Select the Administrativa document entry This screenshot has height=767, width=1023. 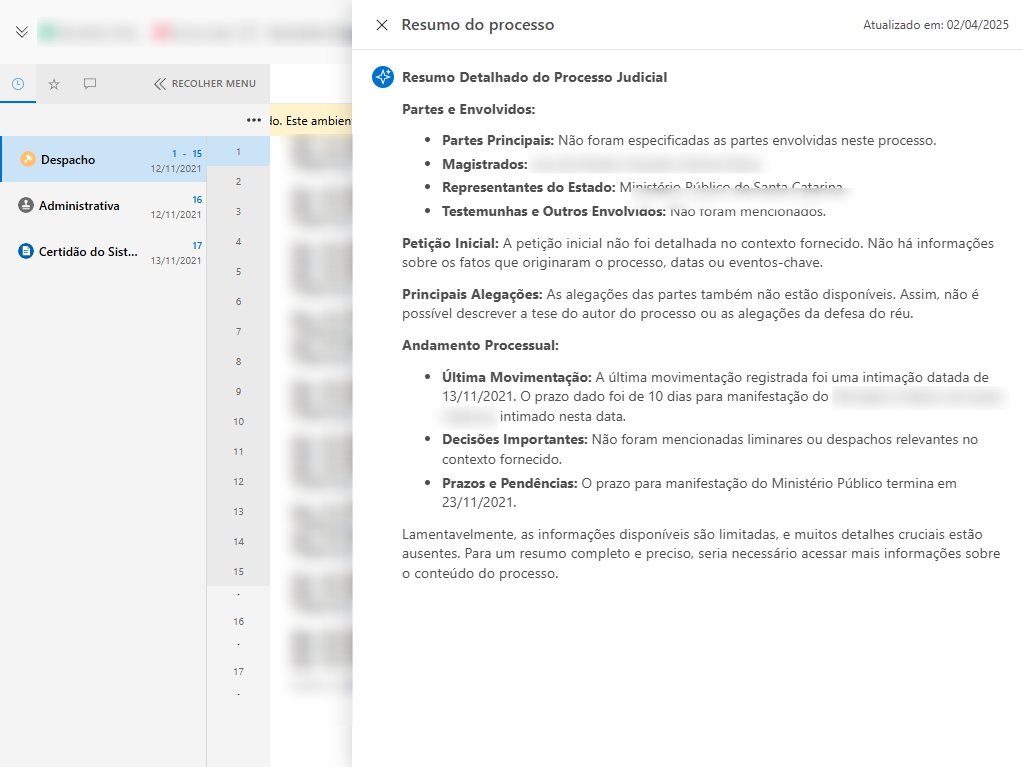(79, 206)
